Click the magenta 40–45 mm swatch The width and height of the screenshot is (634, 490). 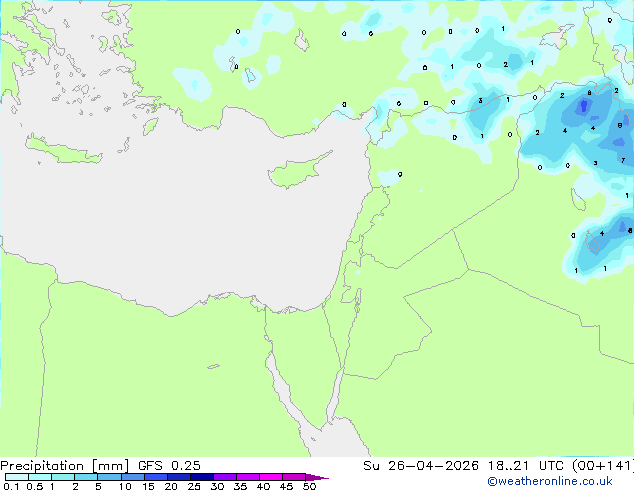point(271,477)
